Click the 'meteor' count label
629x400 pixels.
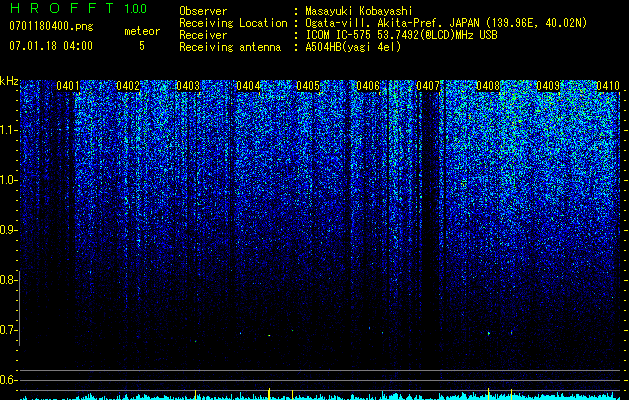coord(142,31)
